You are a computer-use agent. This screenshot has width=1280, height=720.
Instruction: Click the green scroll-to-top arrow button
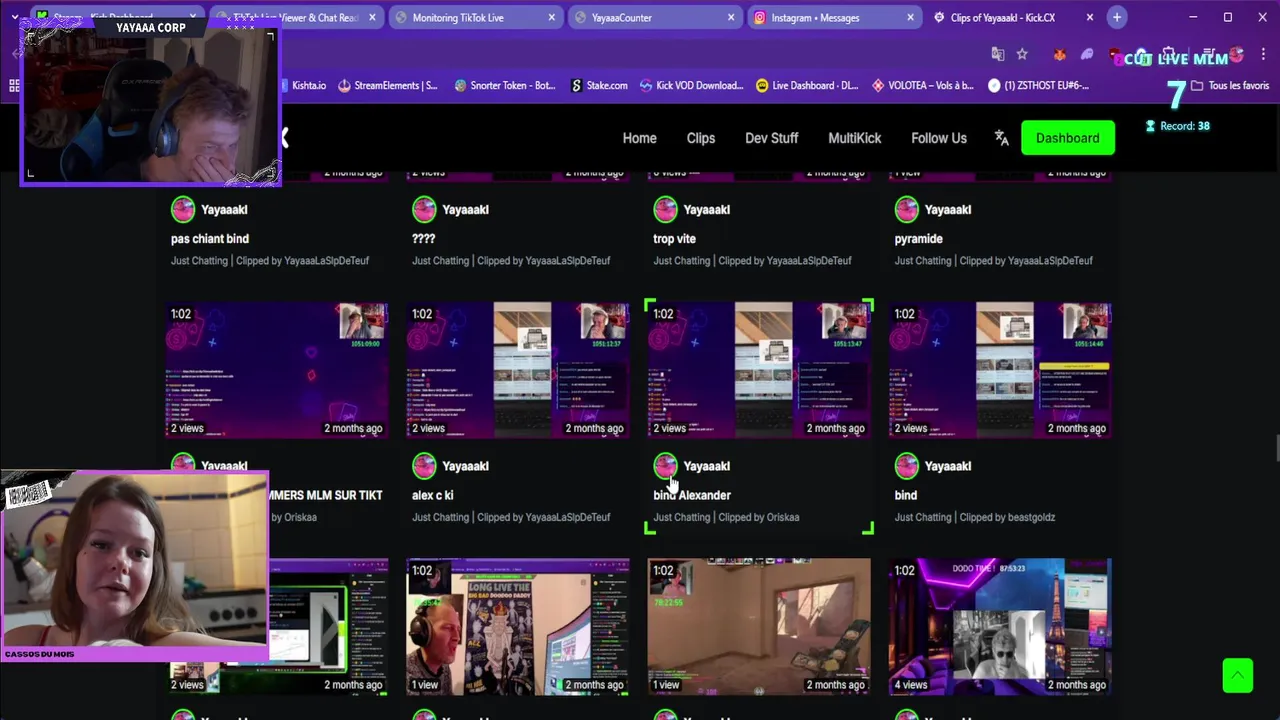(1237, 675)
